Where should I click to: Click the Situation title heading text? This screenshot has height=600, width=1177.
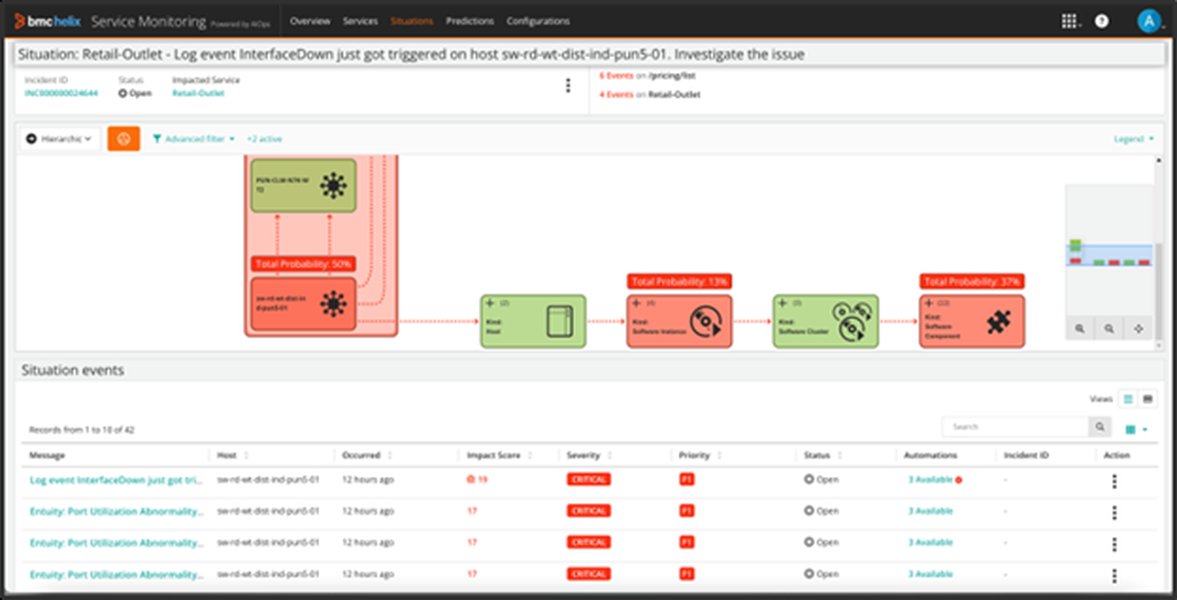[411, 55]
